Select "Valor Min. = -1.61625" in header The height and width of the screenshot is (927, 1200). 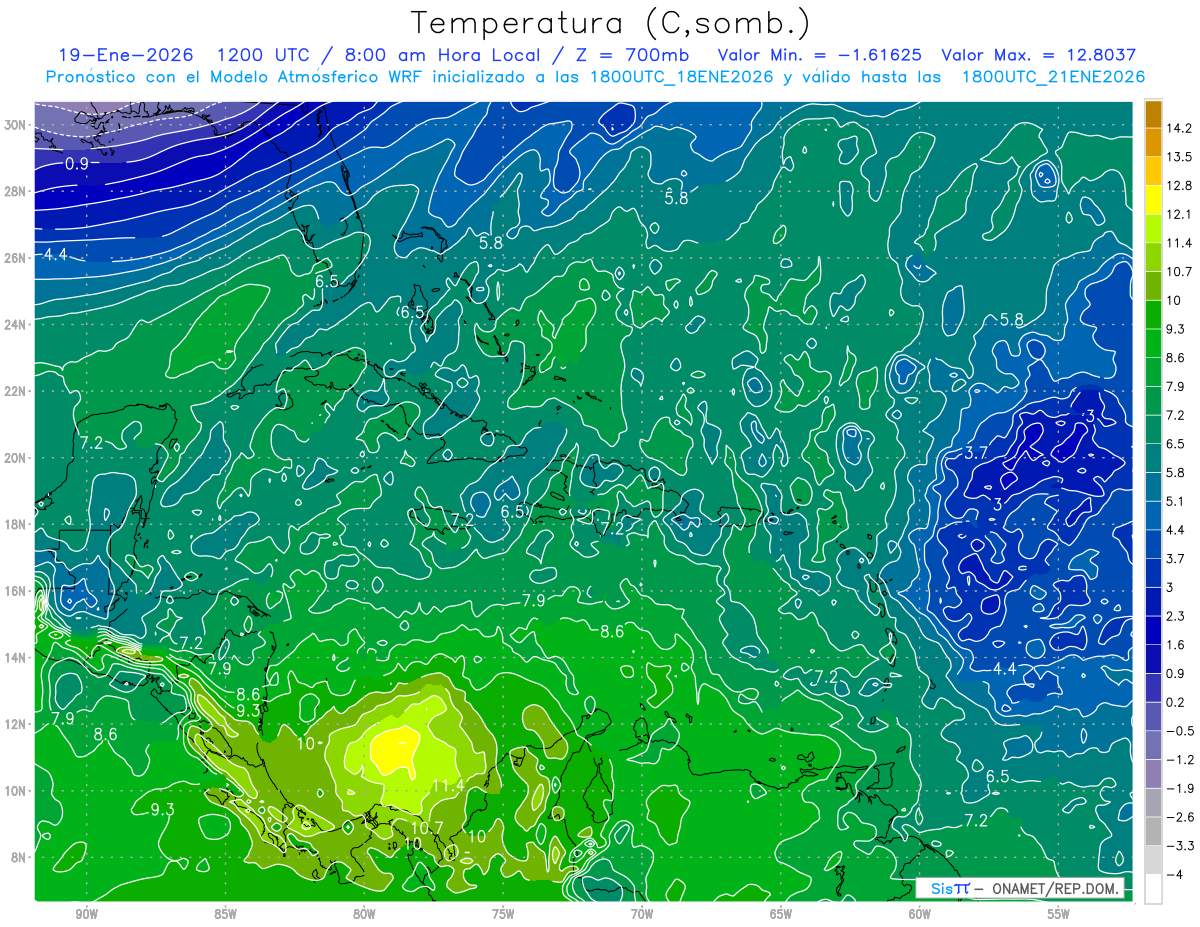coord(820,55)
